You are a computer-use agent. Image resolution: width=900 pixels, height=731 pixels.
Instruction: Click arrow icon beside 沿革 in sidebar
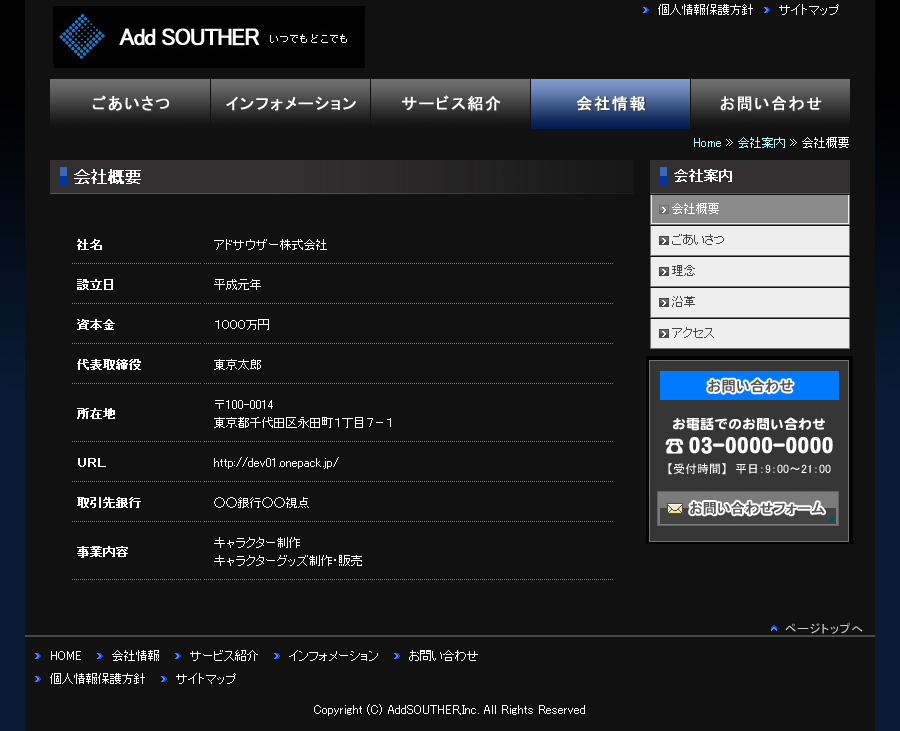coord(664,303)
